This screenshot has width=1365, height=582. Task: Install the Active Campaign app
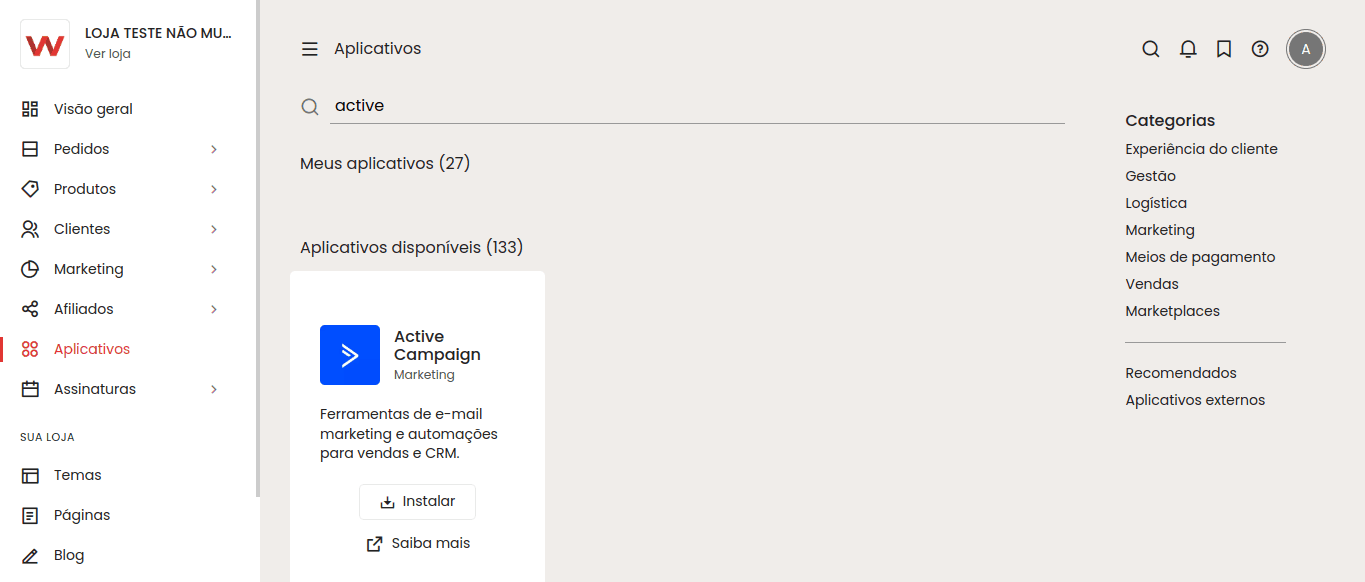417,502
